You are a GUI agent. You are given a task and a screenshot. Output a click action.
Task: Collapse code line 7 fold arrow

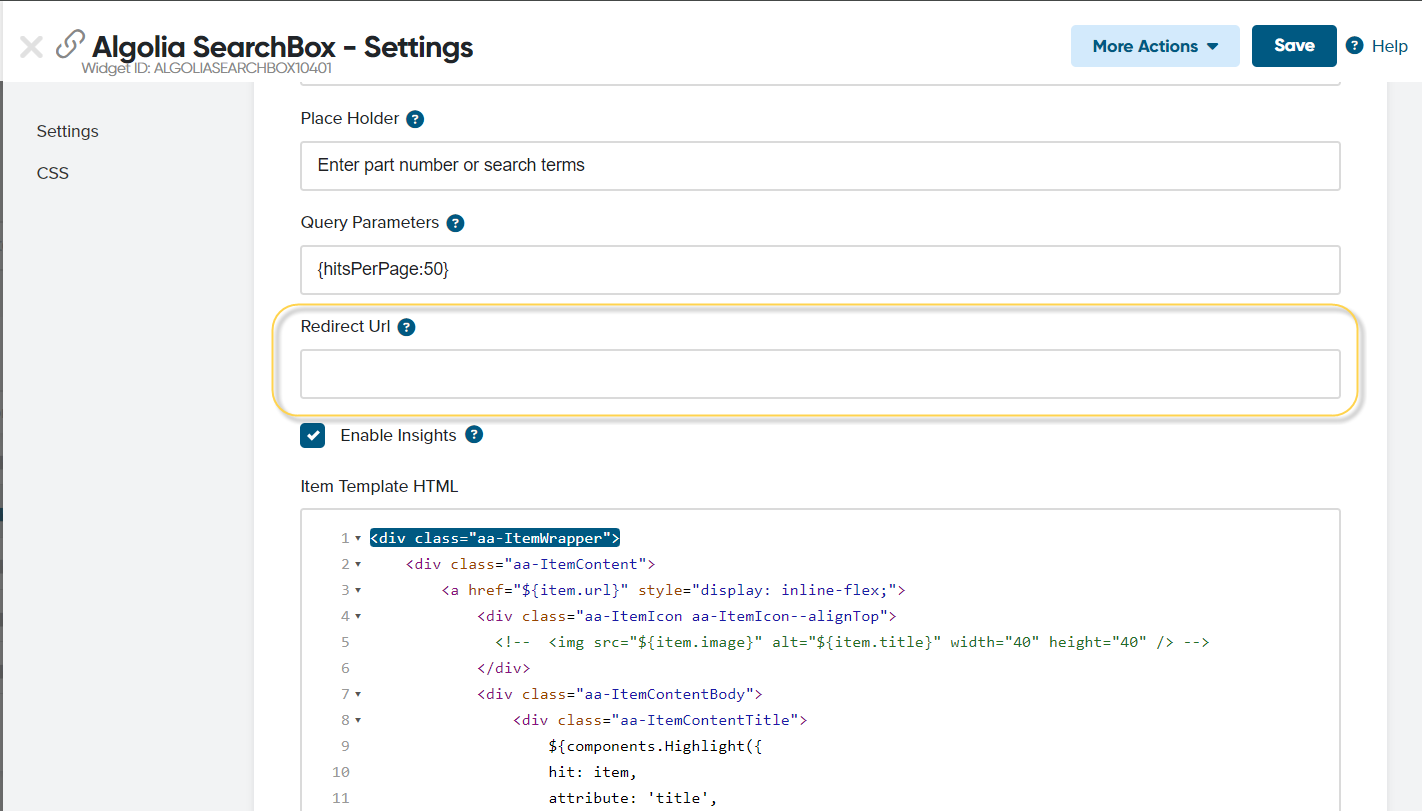(358, 694)
